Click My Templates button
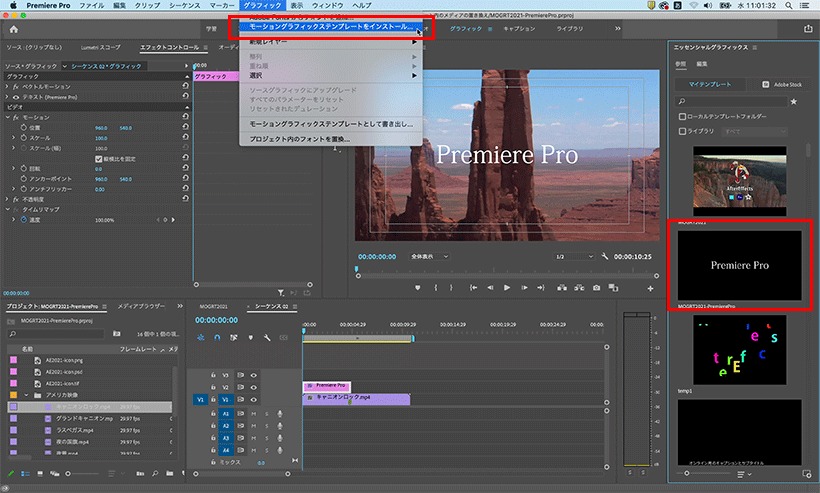 [x=710, y=84]
